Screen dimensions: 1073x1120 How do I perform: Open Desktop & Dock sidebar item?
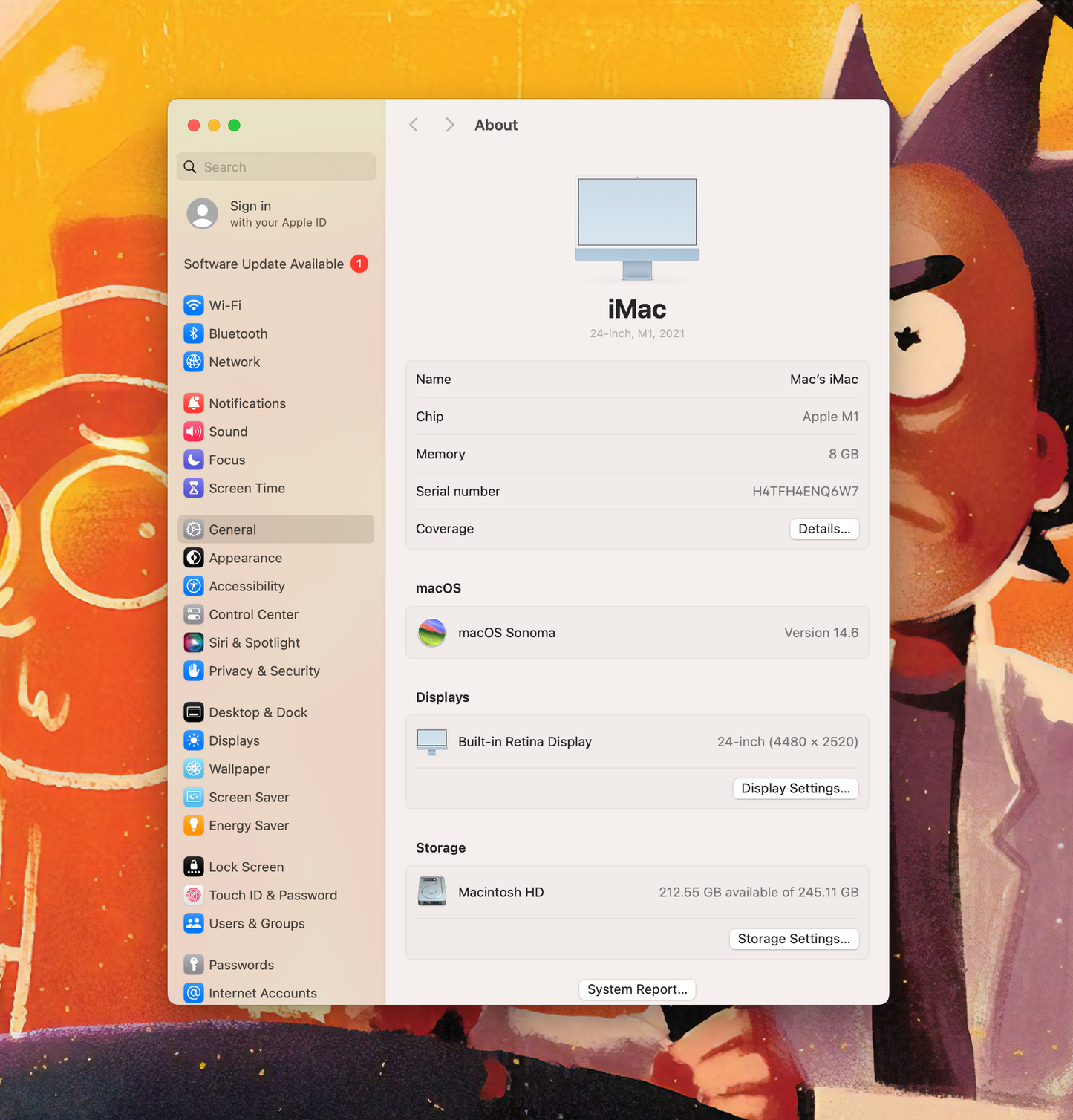click(x=258, y=712)
